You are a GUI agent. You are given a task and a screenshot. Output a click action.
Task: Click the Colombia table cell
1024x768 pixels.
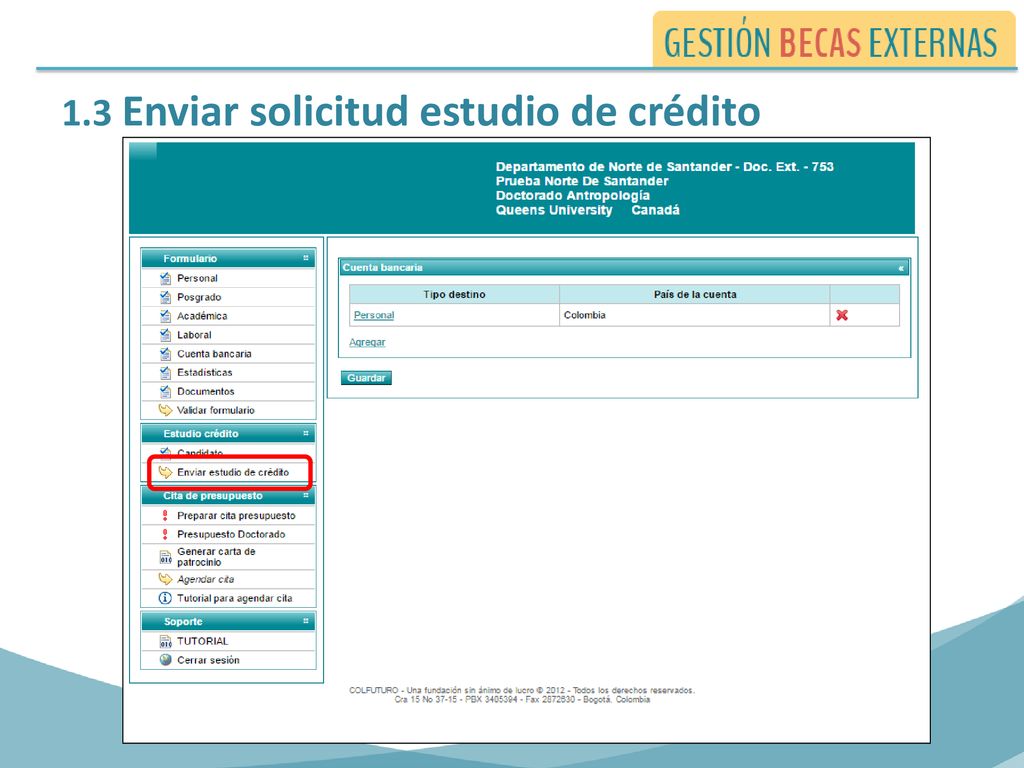695,315
